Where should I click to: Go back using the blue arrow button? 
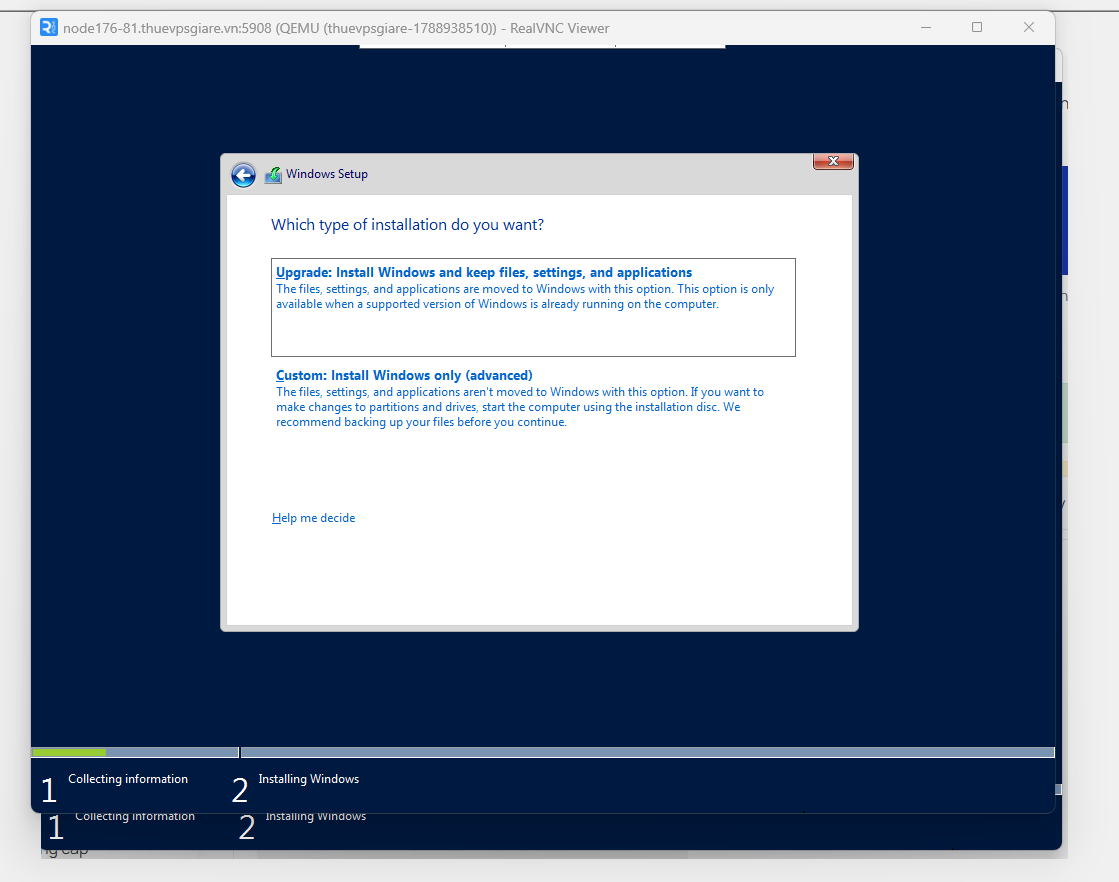[x=243, y=175]
